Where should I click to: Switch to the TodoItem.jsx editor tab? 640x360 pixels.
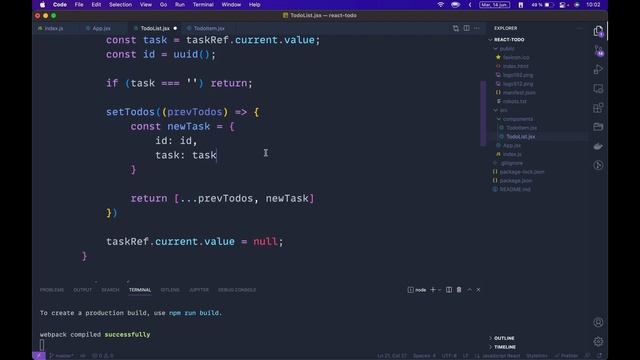point(209,29)
